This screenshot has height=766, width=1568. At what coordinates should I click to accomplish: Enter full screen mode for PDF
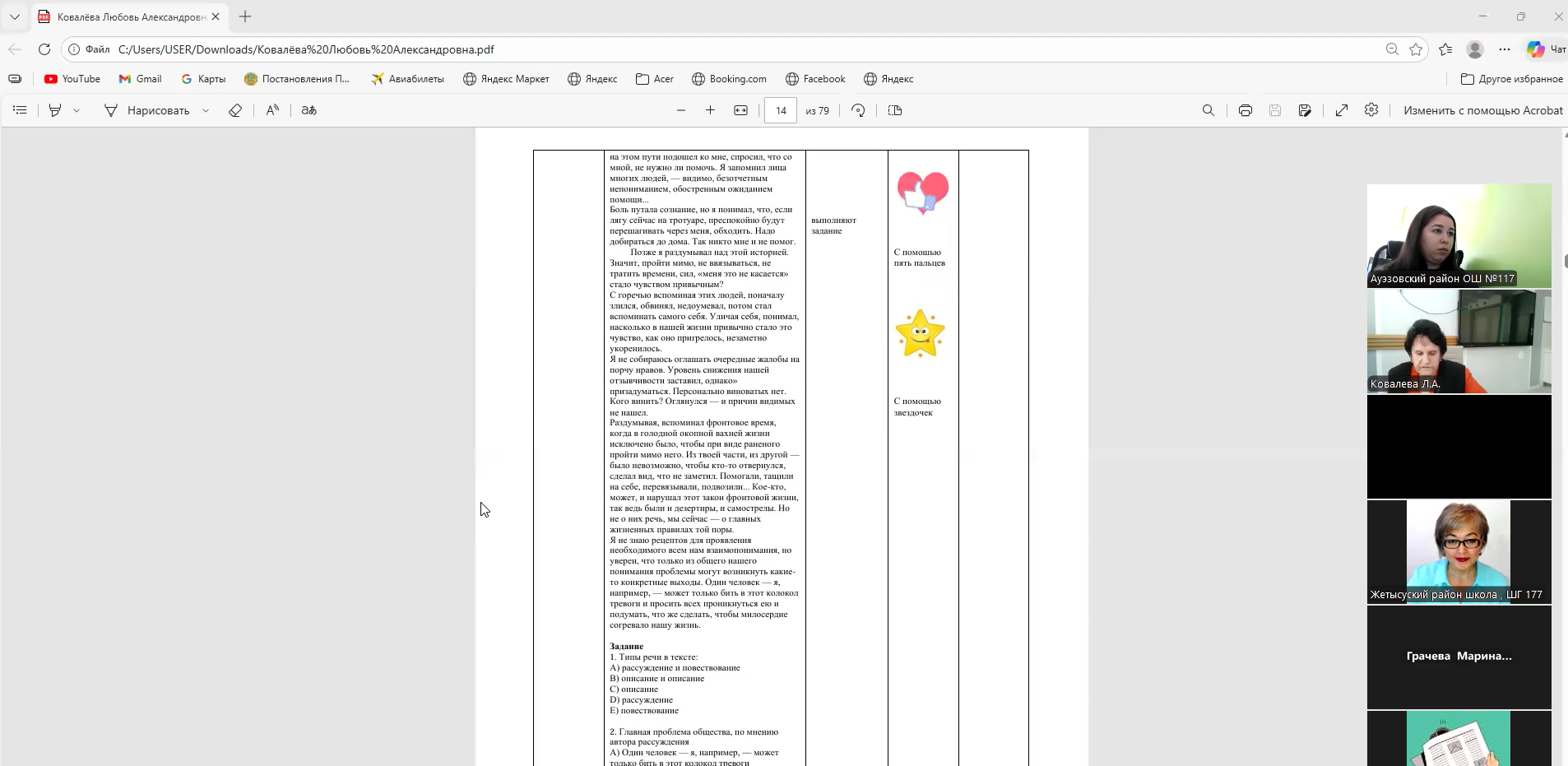[1341, 110]
